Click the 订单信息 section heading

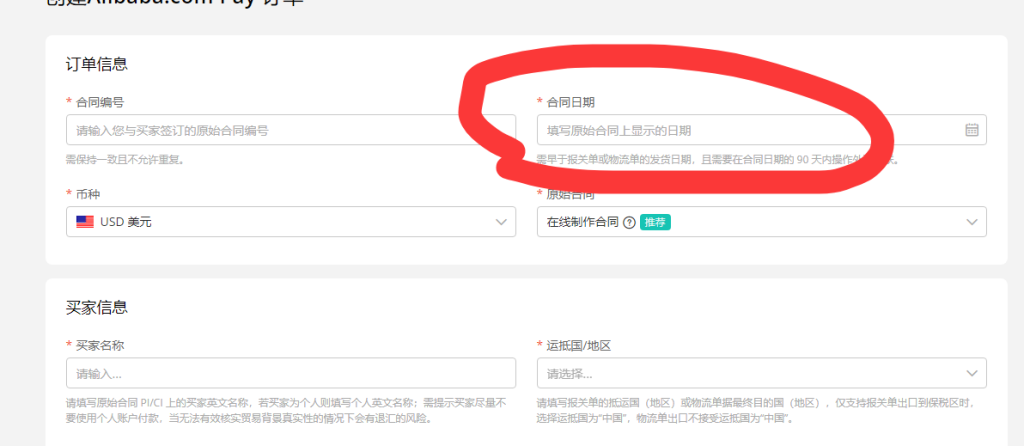pos(96,64)
